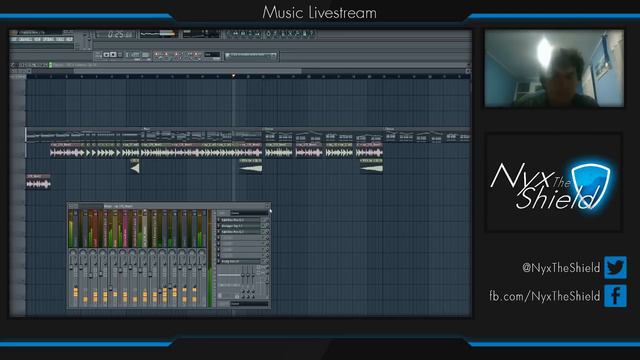The image size is (640, 360).
Task: Click the @NyxTheShield Twitter handle text
Action: pos(561,268)
